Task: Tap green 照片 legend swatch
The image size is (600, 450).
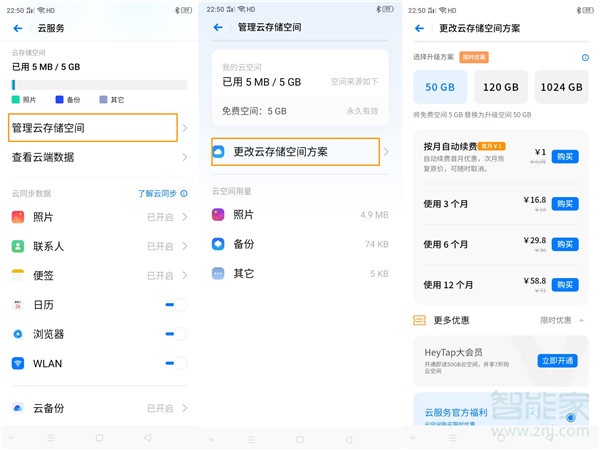Action: [15, 100]
